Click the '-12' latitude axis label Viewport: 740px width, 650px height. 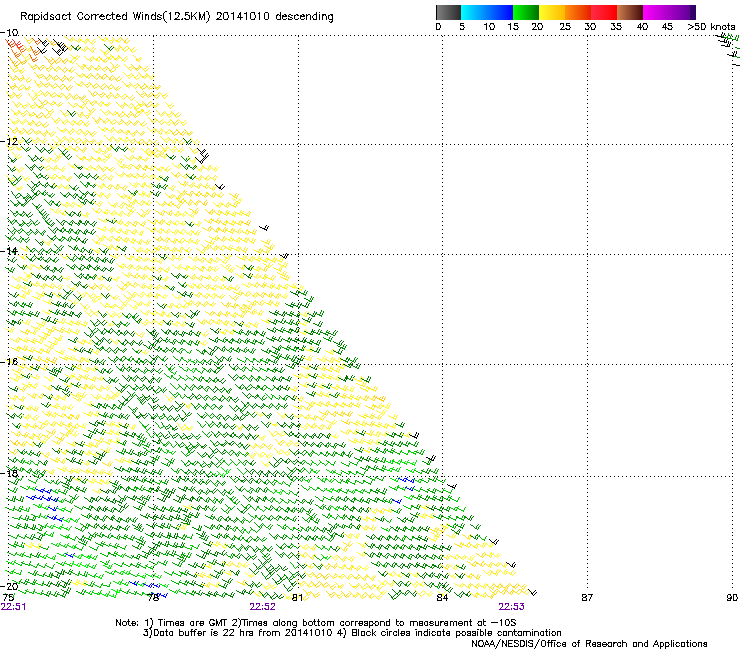(x=9, y=141)
